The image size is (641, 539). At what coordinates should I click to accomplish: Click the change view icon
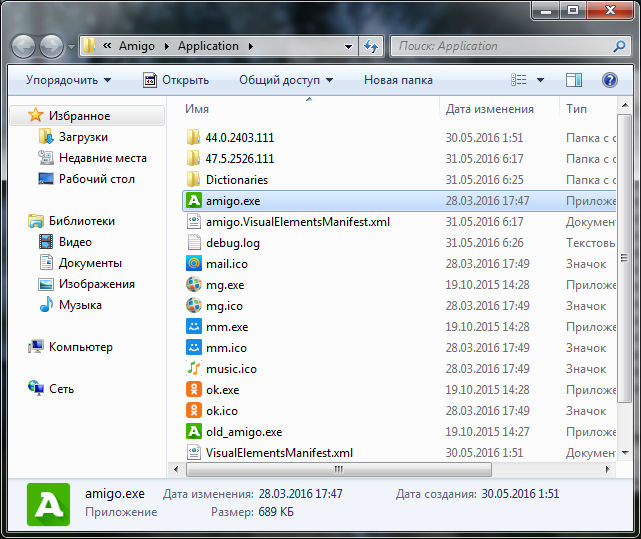[519, 80]
